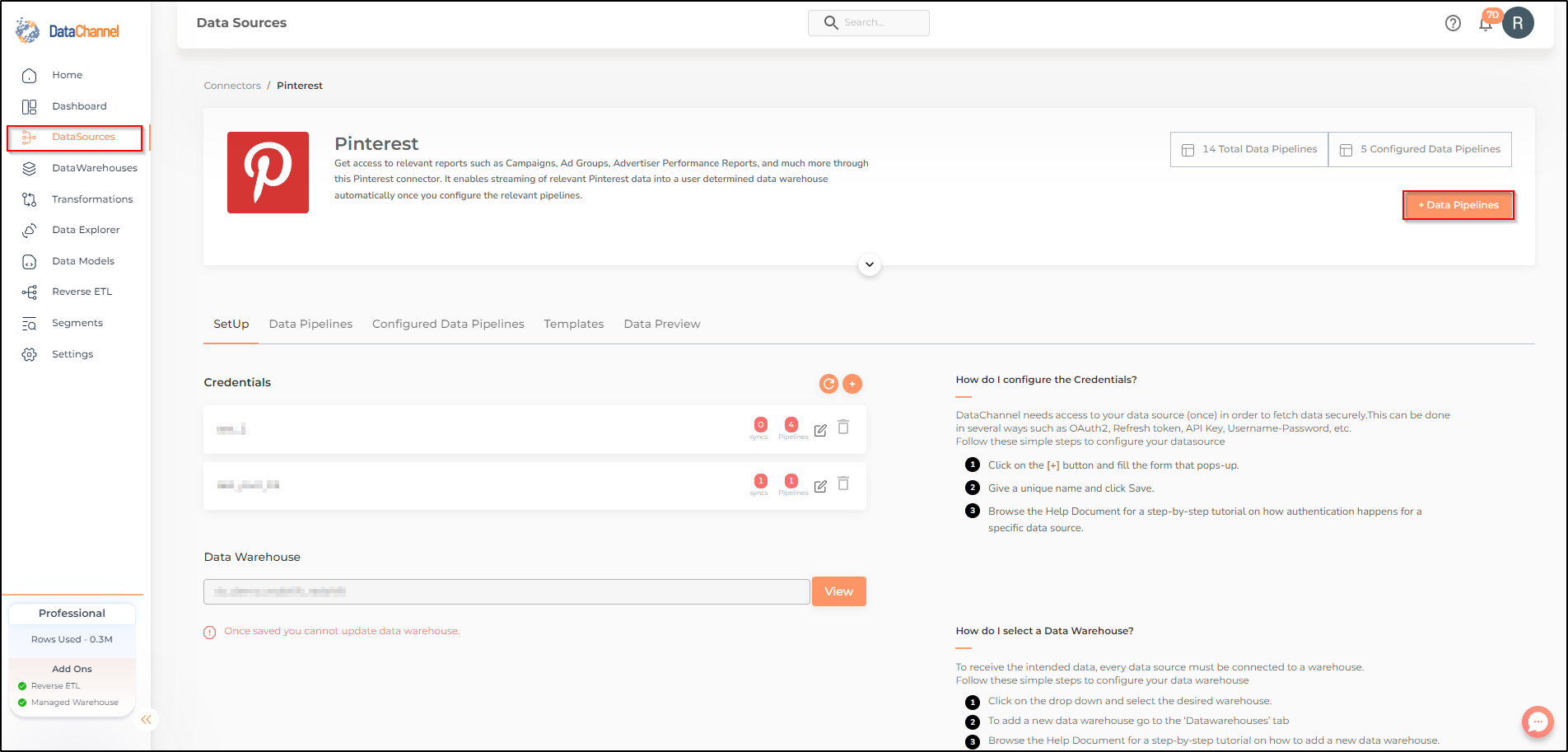The height and width of the screenshot is (752, 1568).
Task: Open the Data Warehouse selection field
Action: (506, 591)
